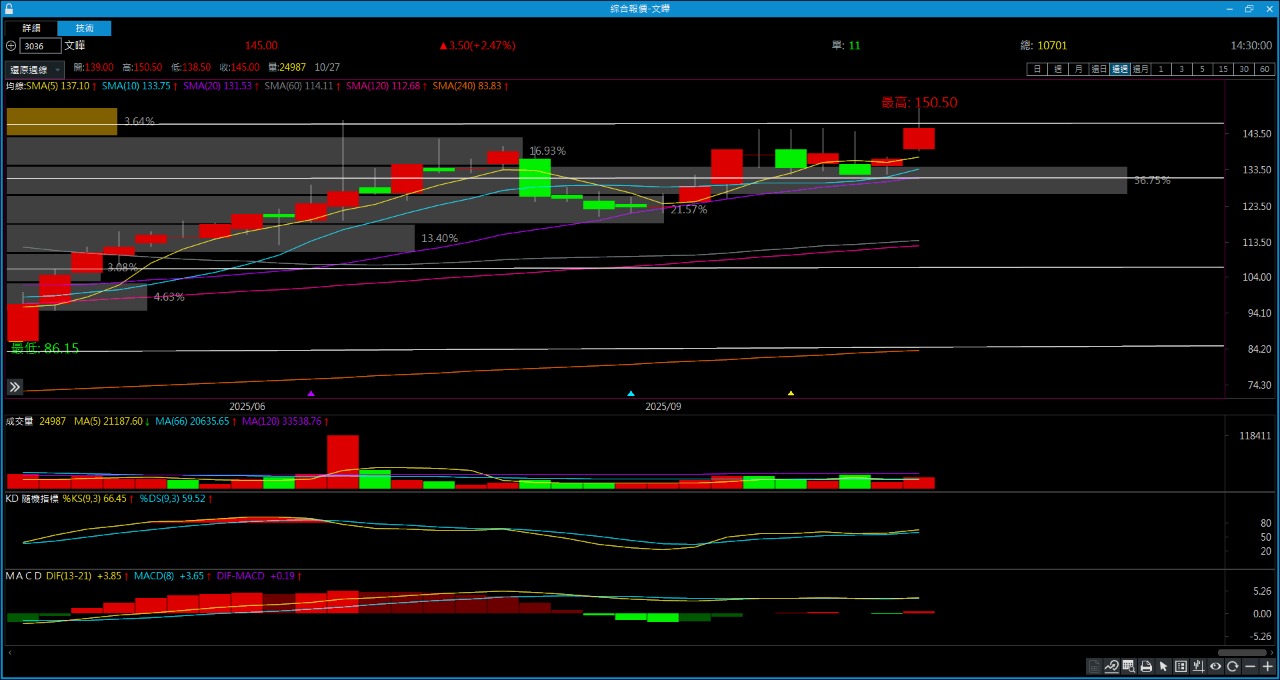Choose the 日 daily period button

(1037, 69)
